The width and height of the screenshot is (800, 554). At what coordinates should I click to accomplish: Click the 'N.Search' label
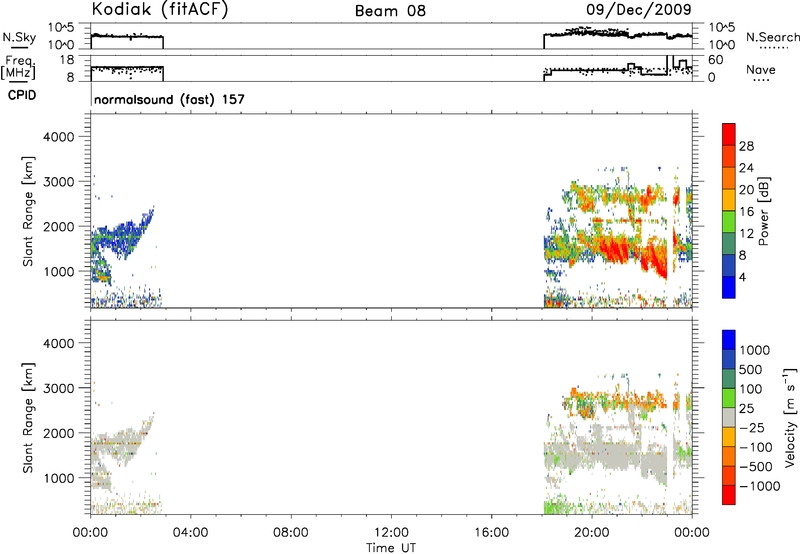coord(772,37)
